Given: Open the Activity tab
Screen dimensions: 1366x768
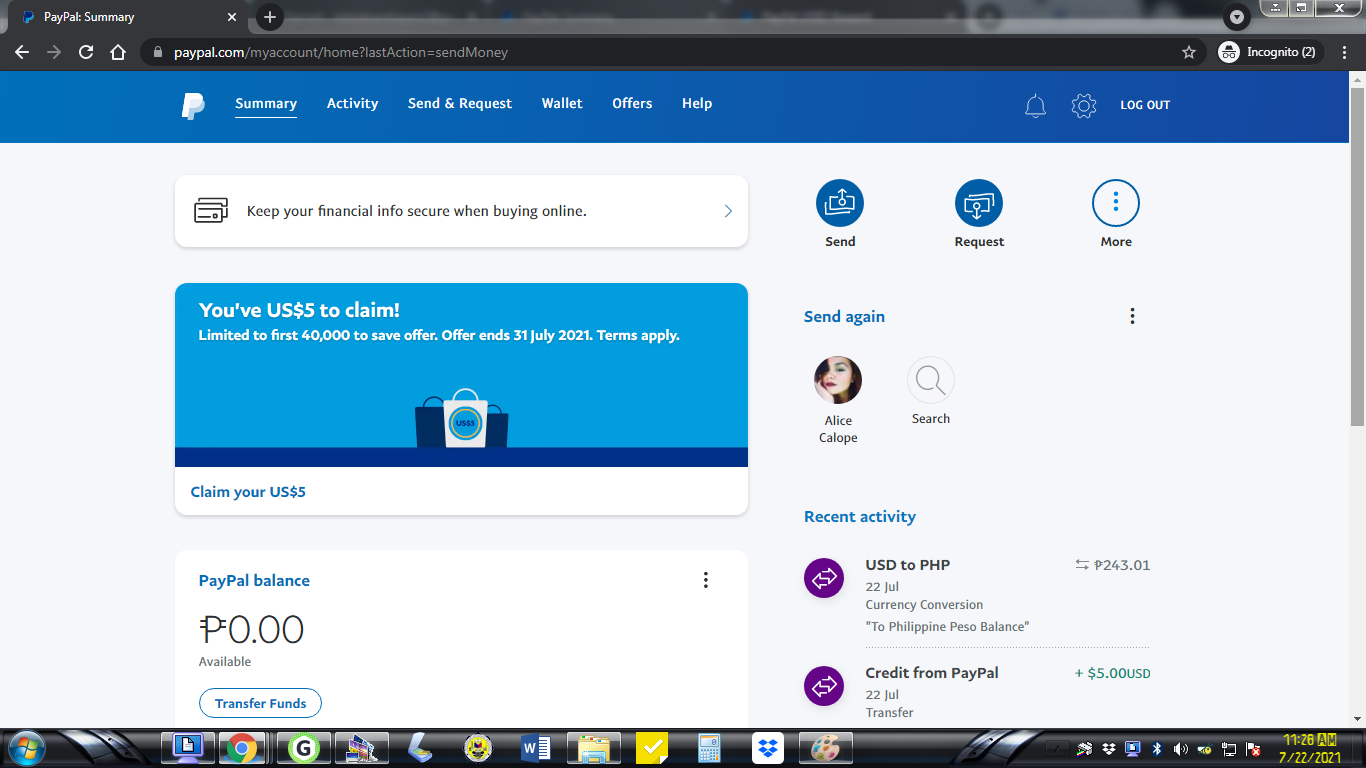Looking at the screenshot, I should click(x=353, y=104).
